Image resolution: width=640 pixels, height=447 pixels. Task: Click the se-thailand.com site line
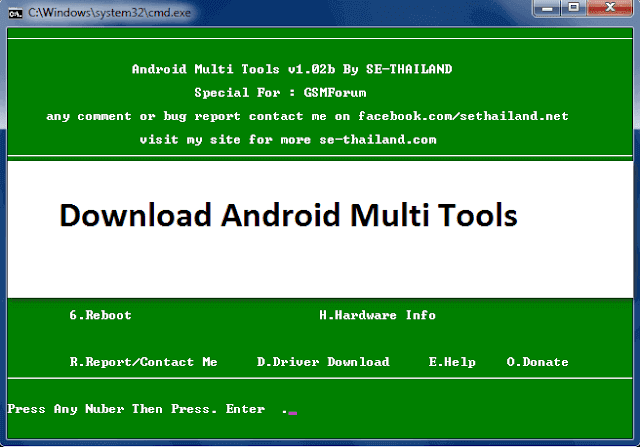pyautogui.click(x=288, y=140)
